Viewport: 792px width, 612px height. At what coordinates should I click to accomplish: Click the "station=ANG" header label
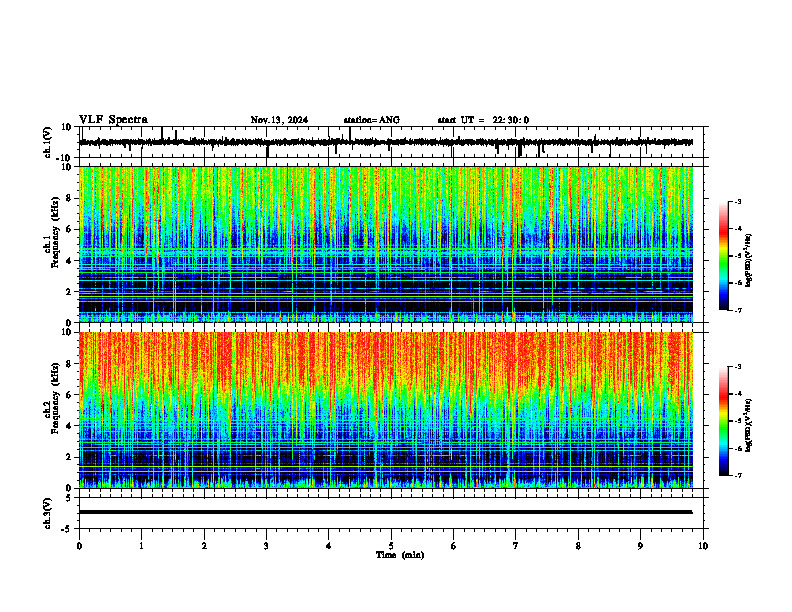coord(372,120)
